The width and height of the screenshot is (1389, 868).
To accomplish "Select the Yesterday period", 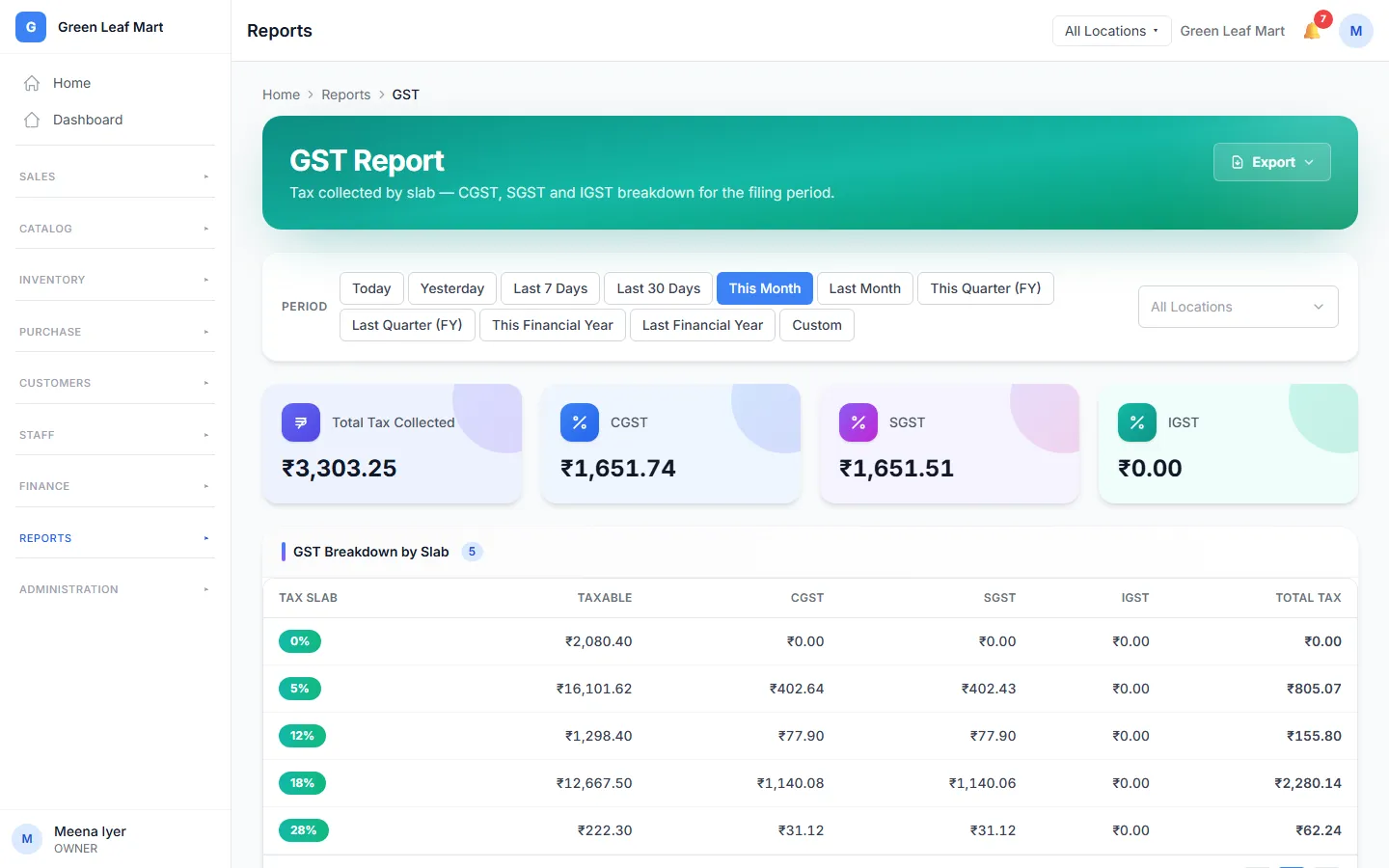I will point(452,288).
